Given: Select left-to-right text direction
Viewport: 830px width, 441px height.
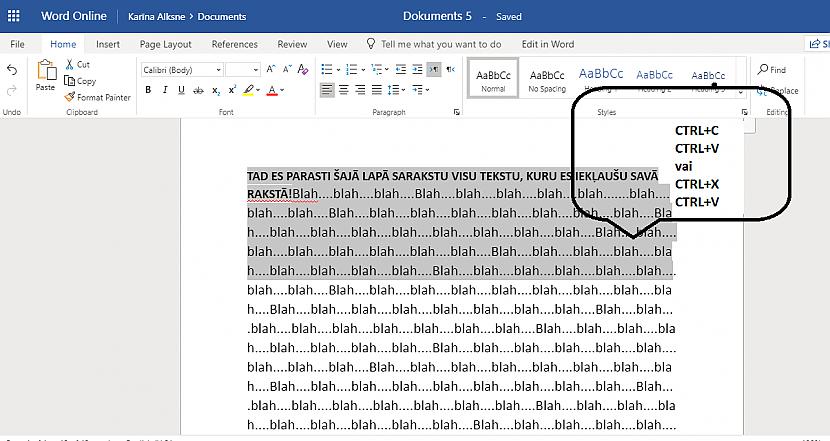Looking at the screenshot, I should pyautogui.click(x=434, y=69).
